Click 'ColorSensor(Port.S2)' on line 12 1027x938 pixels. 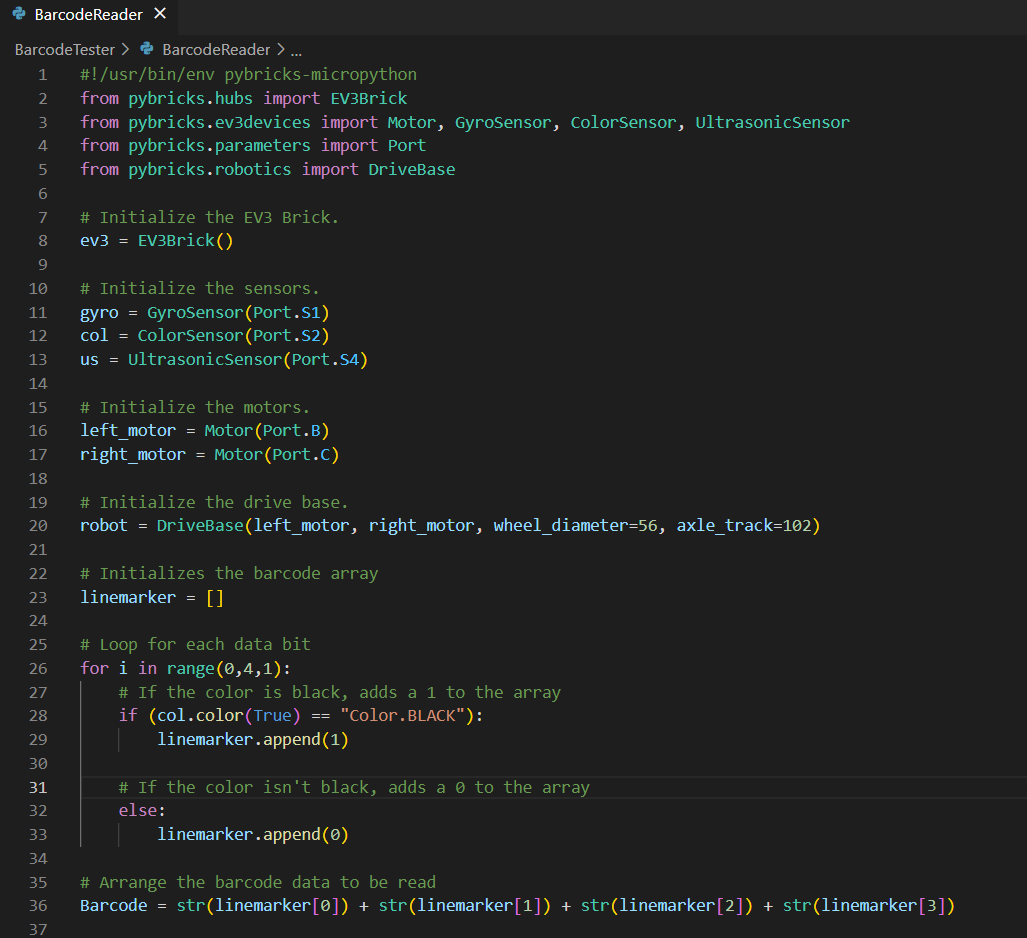tap(233, 336)
